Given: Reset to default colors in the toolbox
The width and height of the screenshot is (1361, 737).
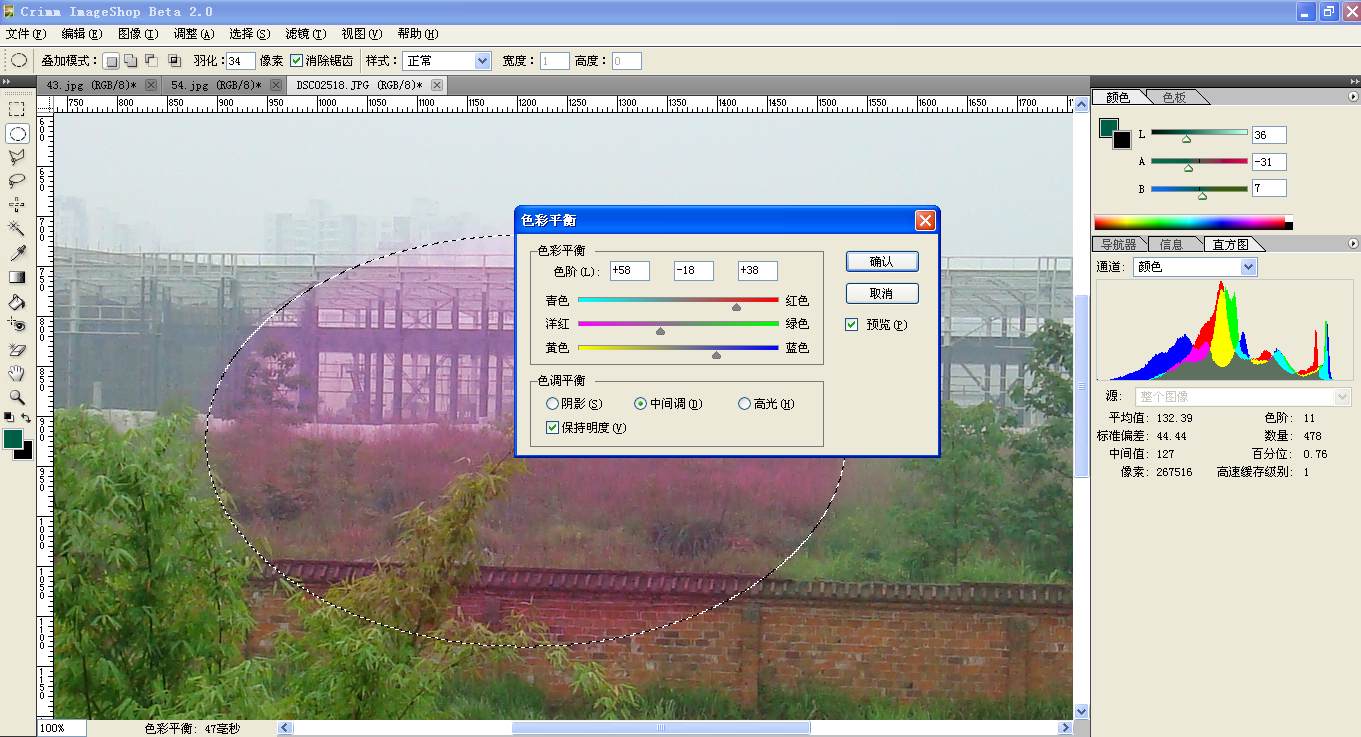Looking at the screenshot, I should (9, 417).
